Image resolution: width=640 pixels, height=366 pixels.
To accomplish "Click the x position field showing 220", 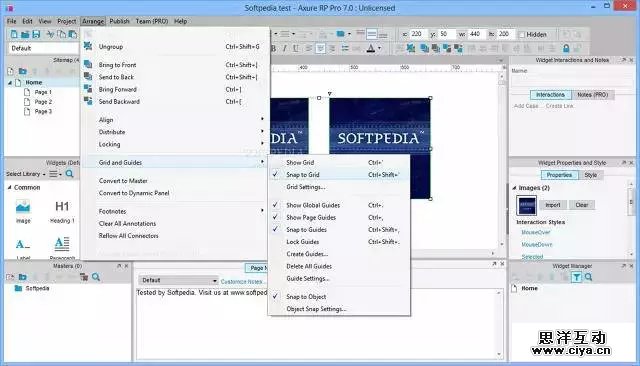I will point(418,34).
